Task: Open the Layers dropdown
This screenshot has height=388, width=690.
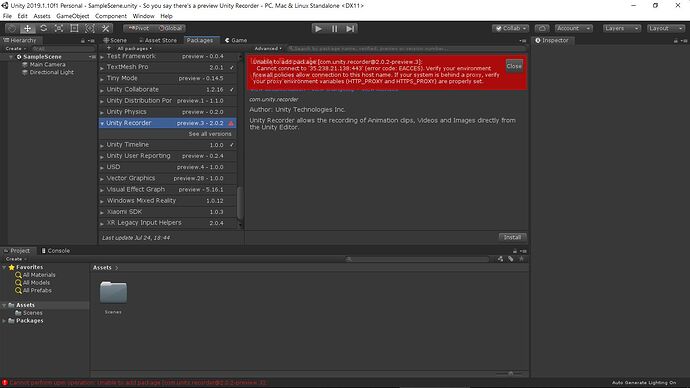Action: point(621,28)
